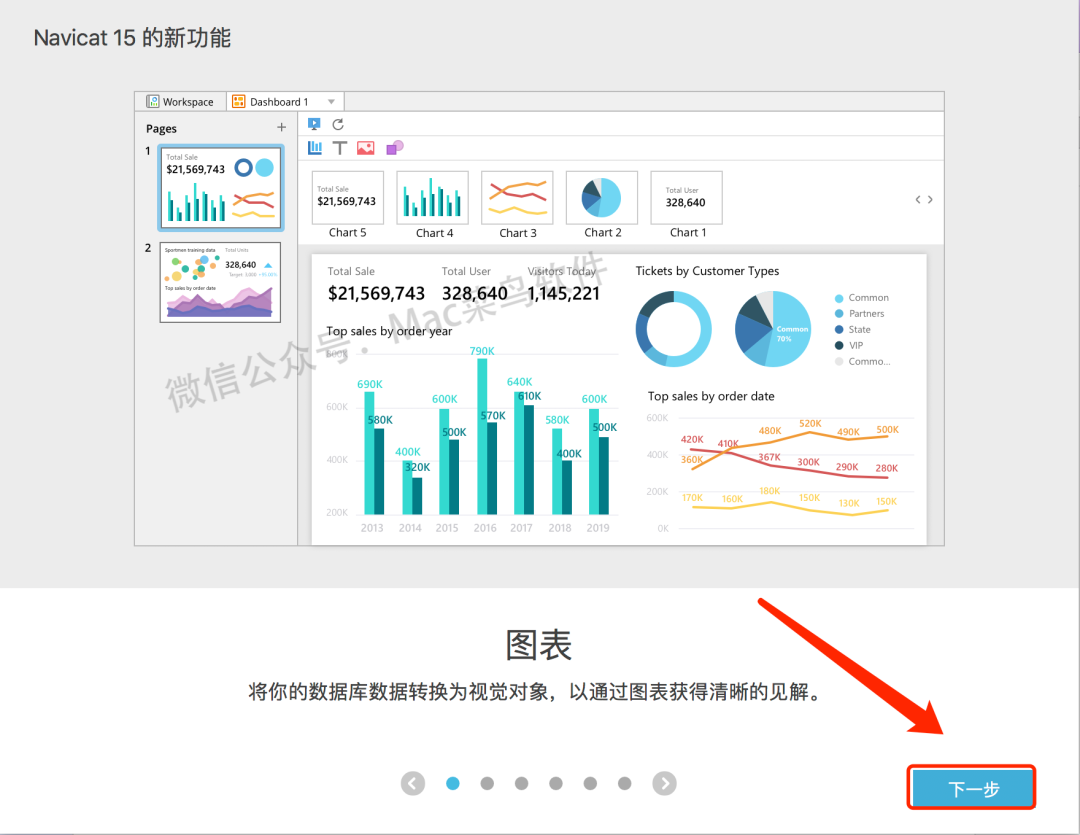Select Chart 2 pie chart thumbnail

(x=602, y=198)
